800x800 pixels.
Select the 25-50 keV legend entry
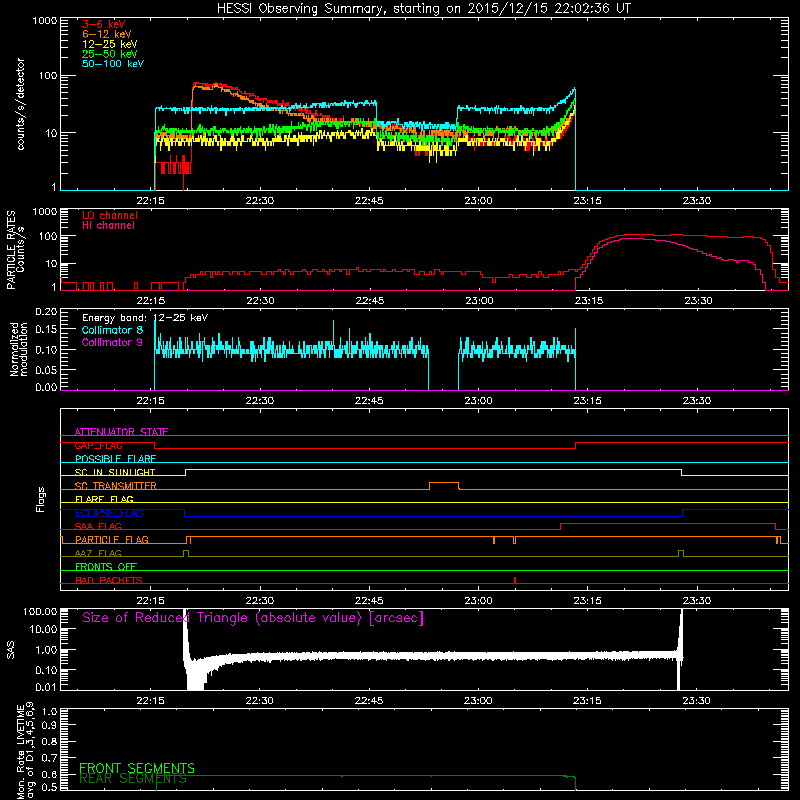(x=109, y=54)
